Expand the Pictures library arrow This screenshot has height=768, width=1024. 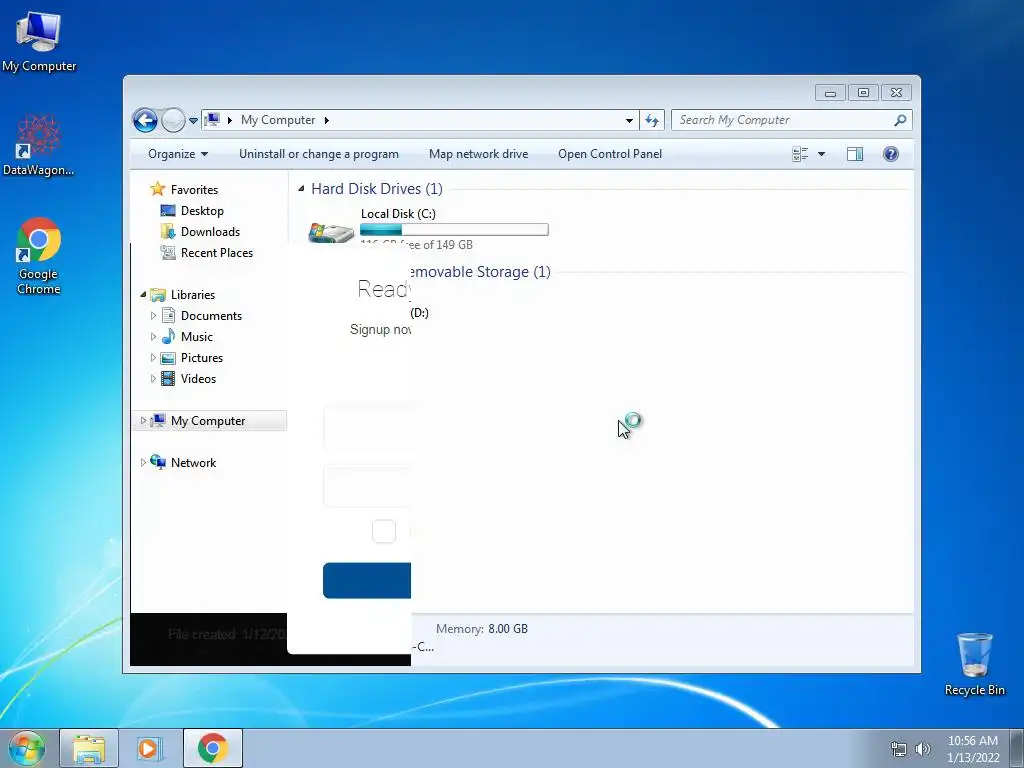click(x=153, y=357)
